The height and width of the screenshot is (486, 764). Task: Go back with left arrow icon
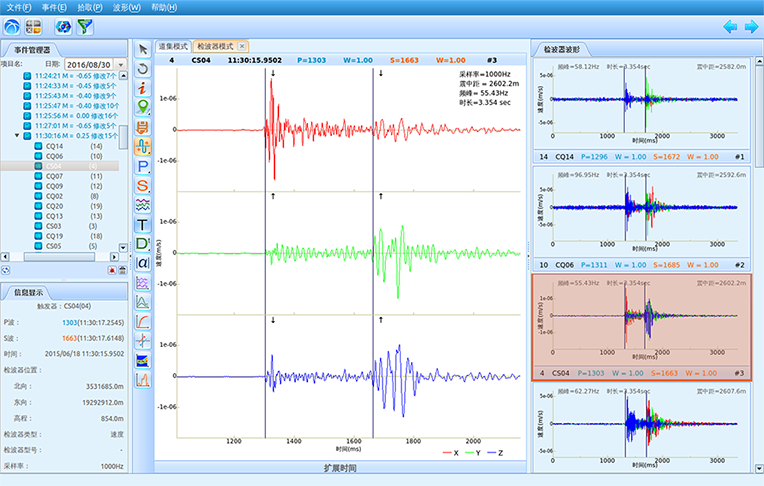click(x=729, y=26)
